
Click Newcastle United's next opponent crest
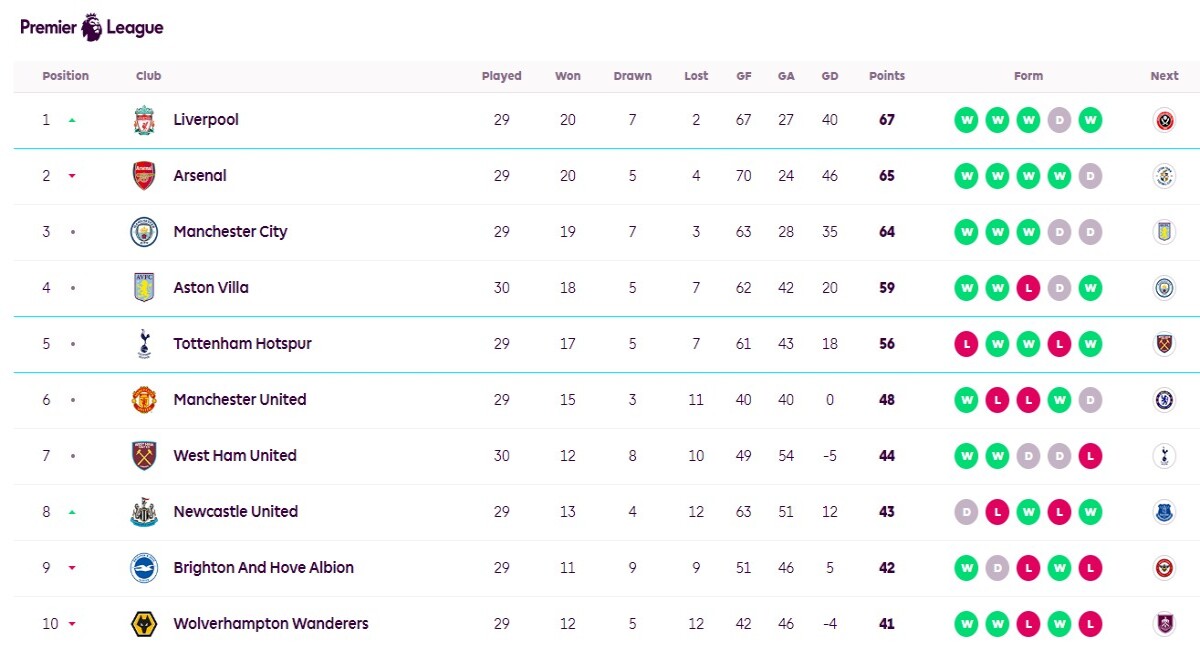1164,512
